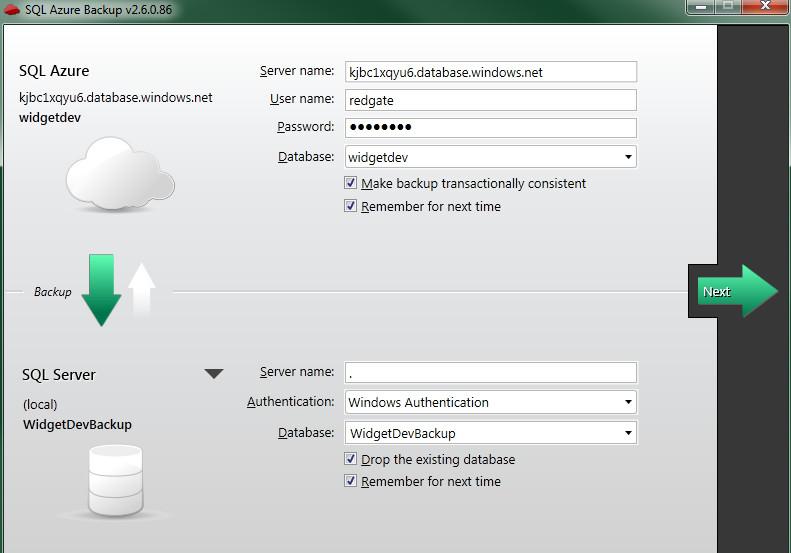Focus the SQL Server Server name field

tap(491, 372)
